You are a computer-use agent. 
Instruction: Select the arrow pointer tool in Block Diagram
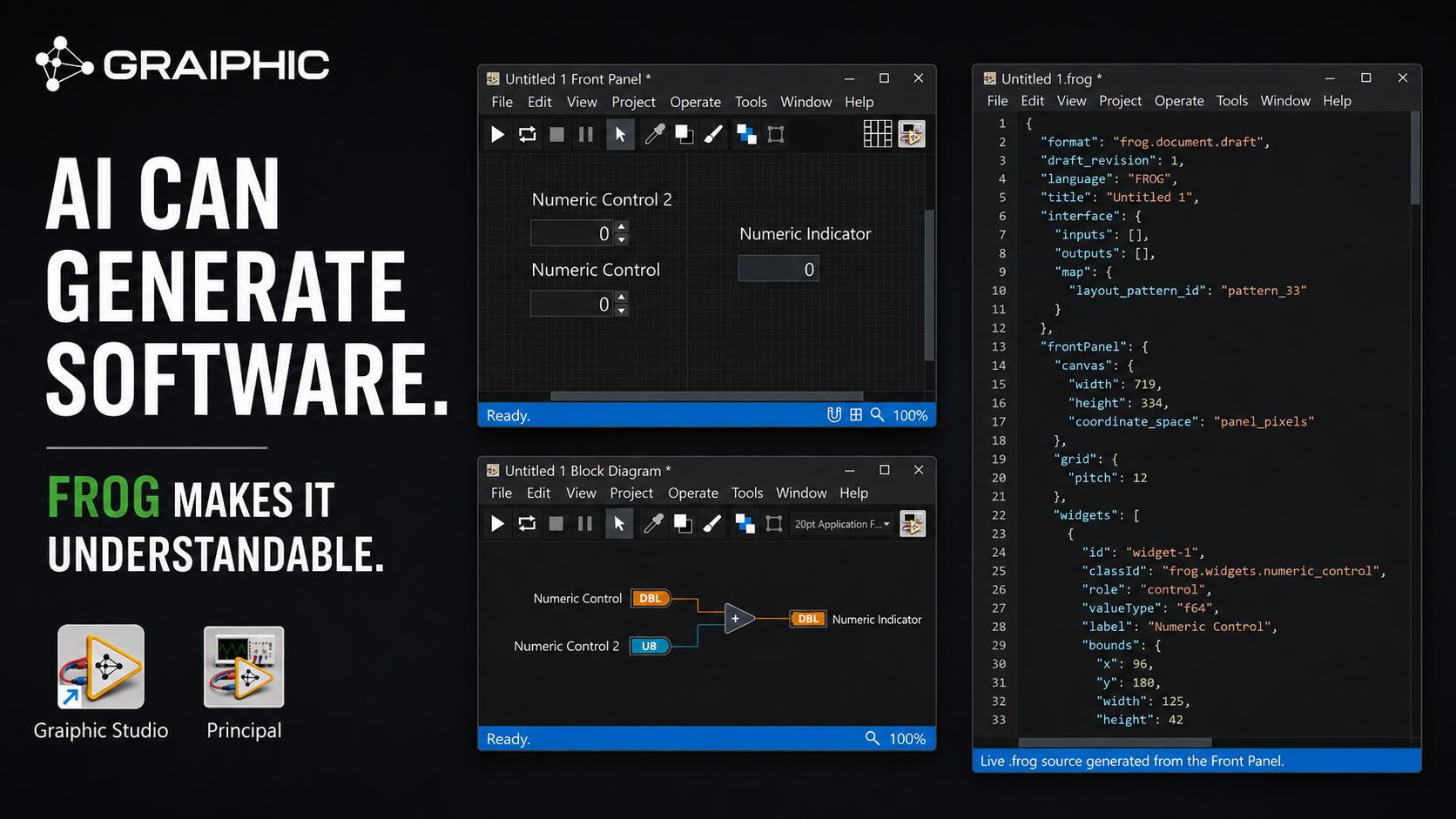click(x=619, y=523)
